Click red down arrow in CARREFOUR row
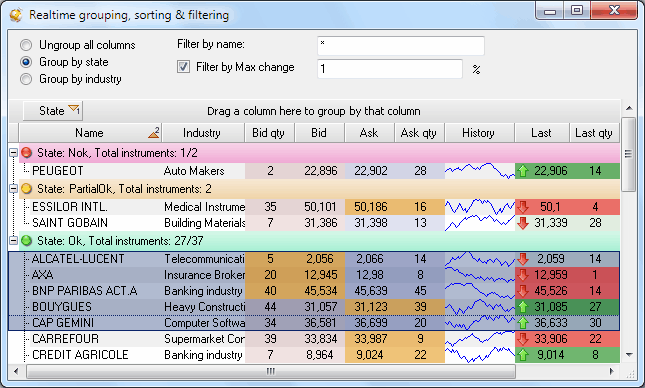Image resolution: width=645 pixels, height=388 pixels. coord(523,339)
